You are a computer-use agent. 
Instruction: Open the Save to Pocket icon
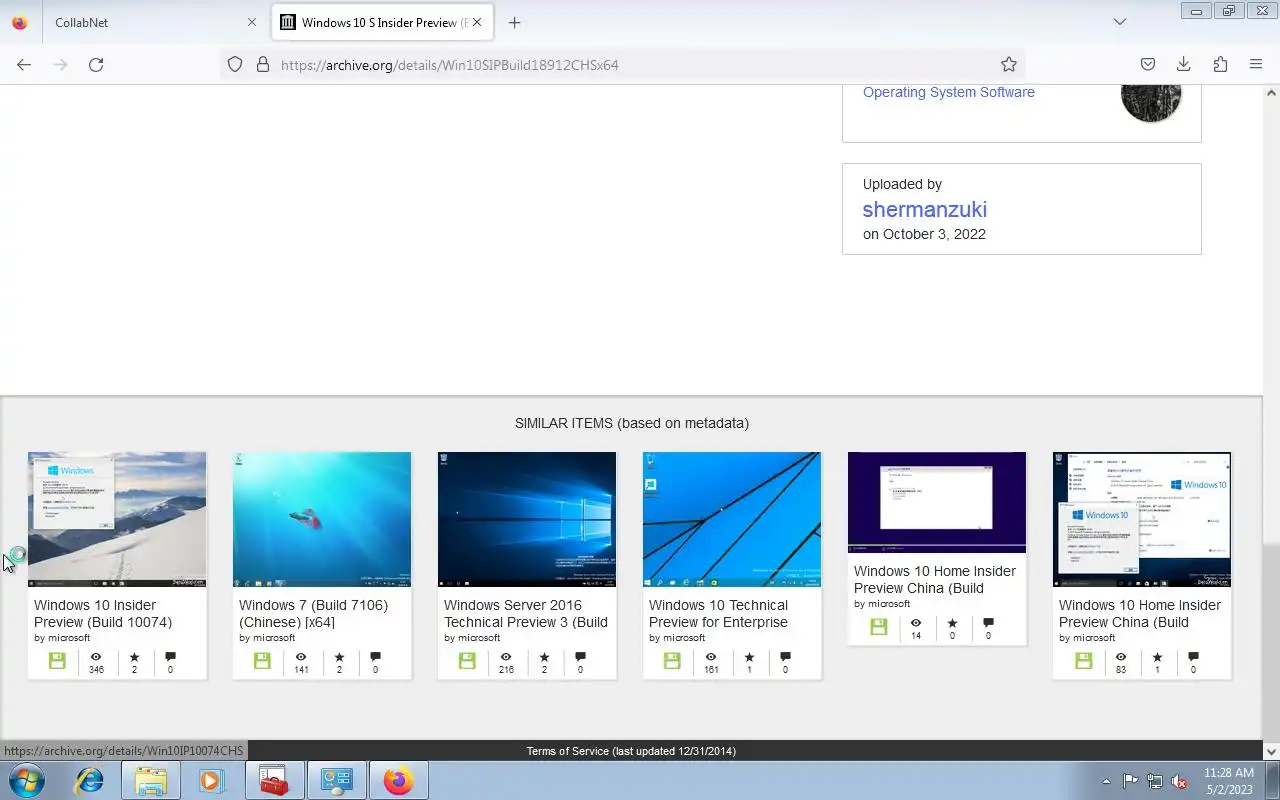click(x=1148, y=64)
